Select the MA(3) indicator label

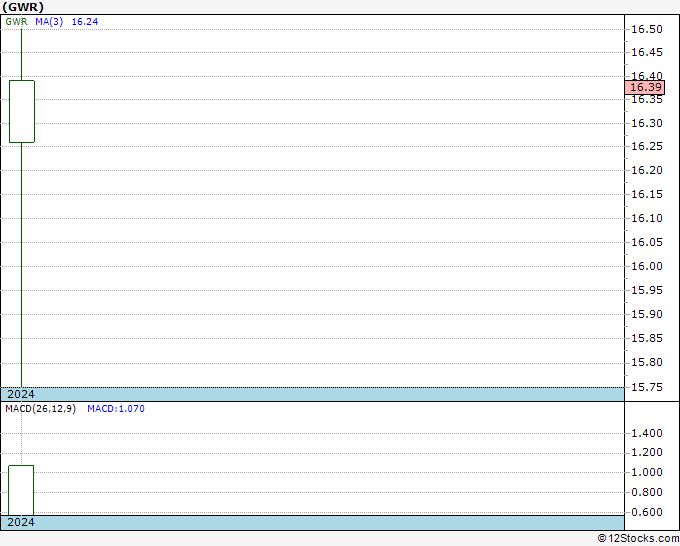pyautogui.click(x=49, y=22)
